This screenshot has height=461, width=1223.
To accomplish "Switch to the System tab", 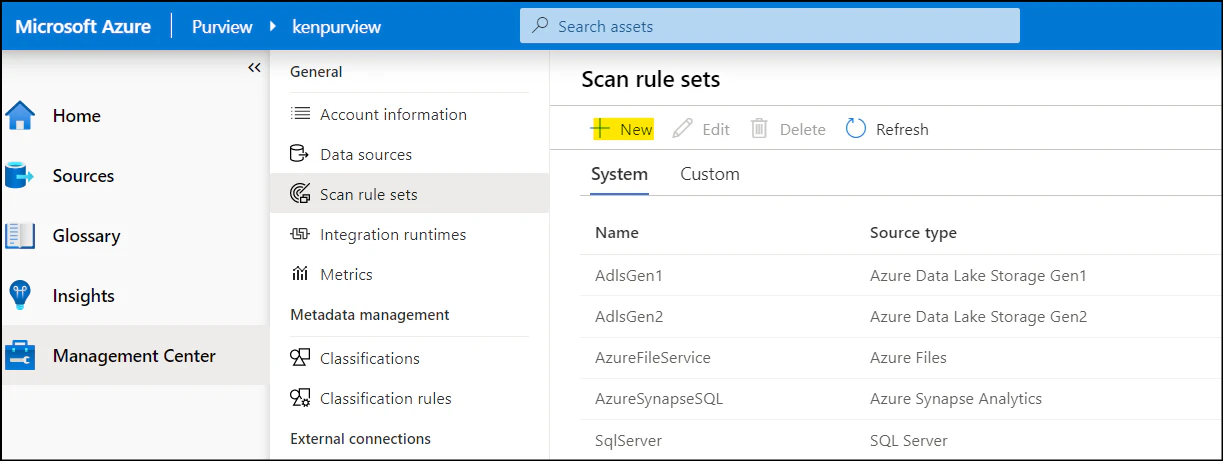I will [619, 174].
